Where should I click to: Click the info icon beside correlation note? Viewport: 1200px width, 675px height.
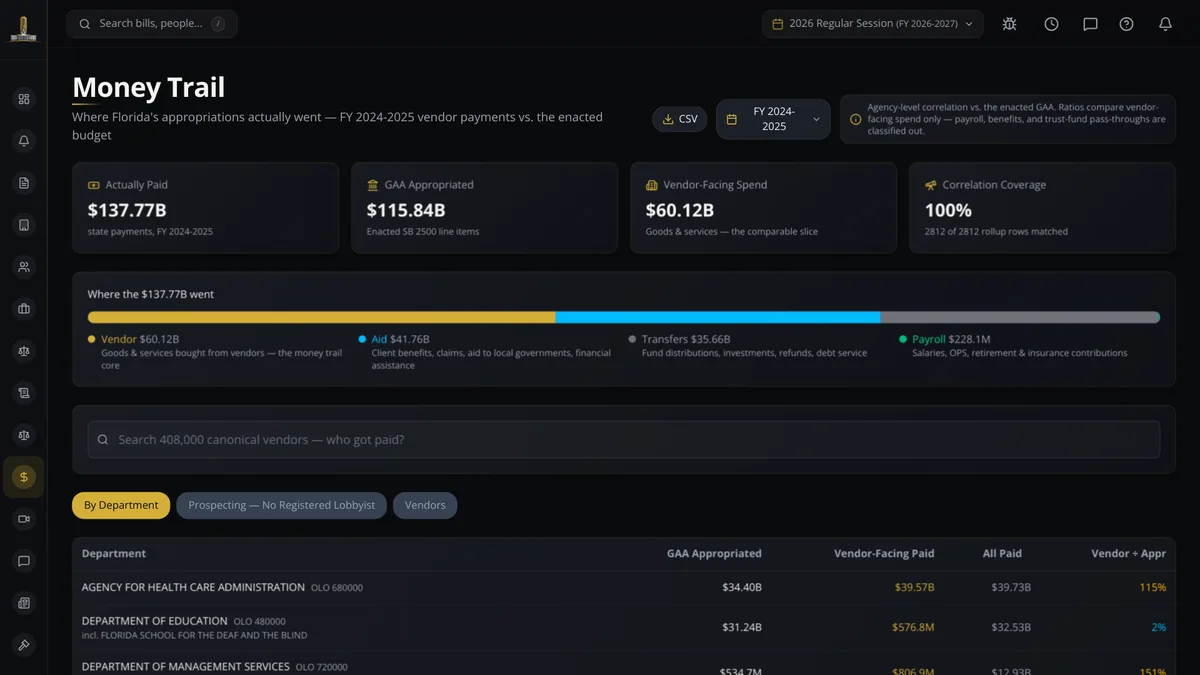click(x=855, y=119)
